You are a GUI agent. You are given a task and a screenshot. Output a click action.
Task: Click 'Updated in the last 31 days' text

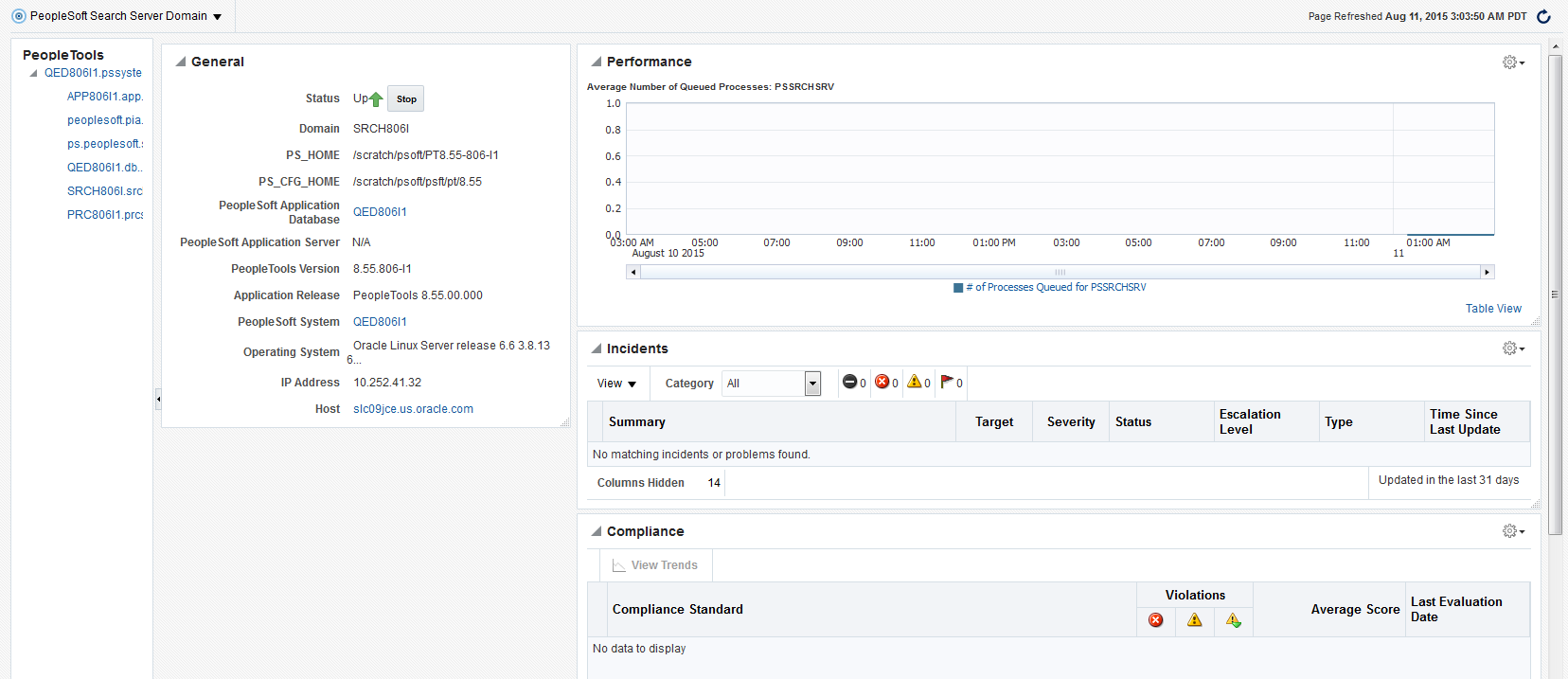(1449, 480)
